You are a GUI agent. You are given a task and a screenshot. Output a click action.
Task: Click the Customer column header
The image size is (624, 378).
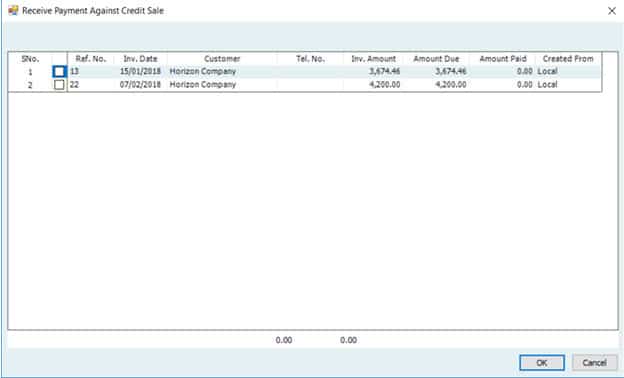pos(222,59)
